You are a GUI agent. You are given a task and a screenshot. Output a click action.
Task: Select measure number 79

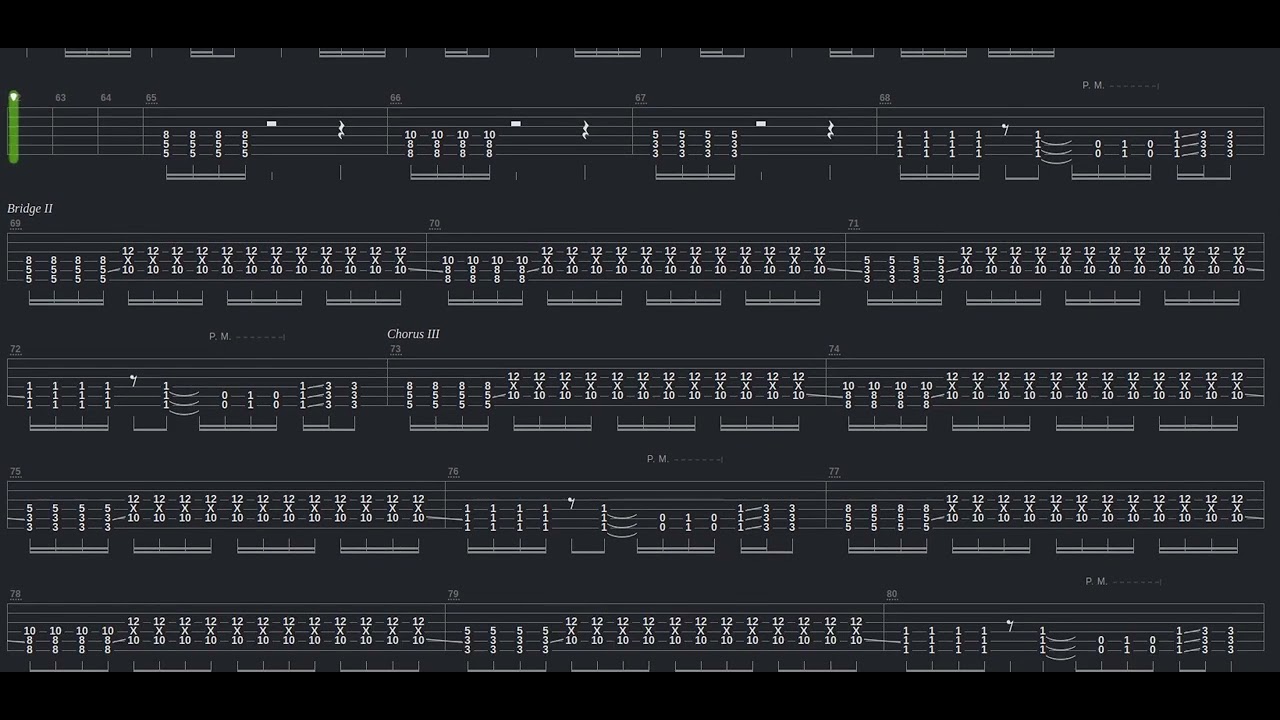453,594
